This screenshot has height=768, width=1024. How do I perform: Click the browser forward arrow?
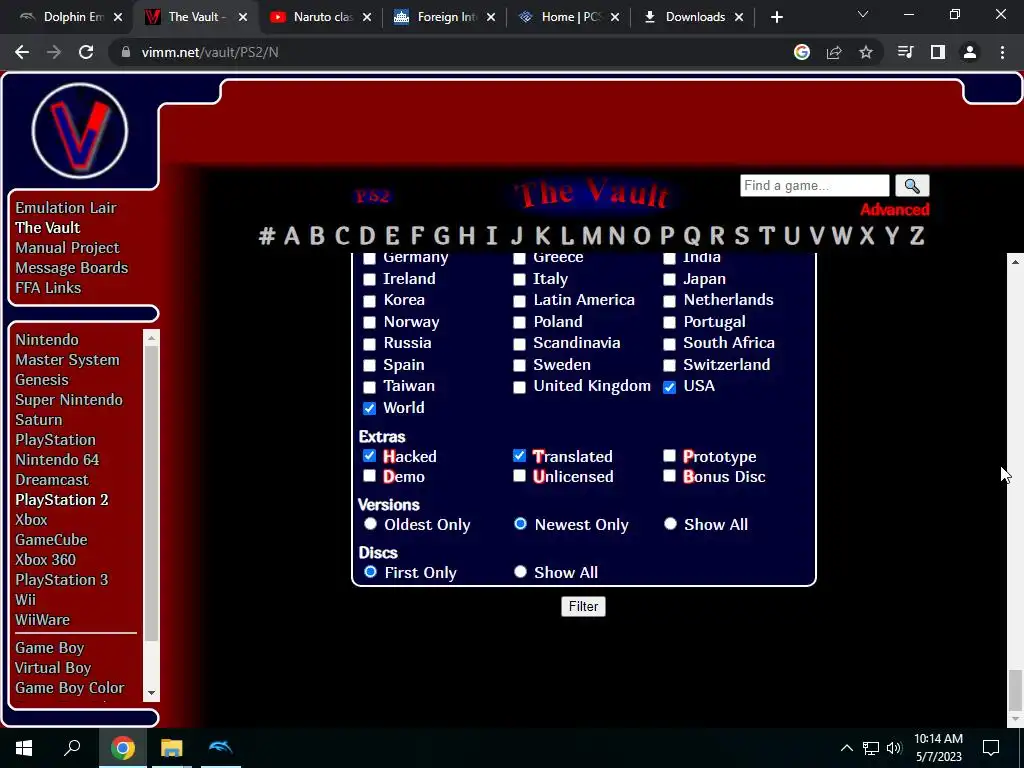pos(54,52)
